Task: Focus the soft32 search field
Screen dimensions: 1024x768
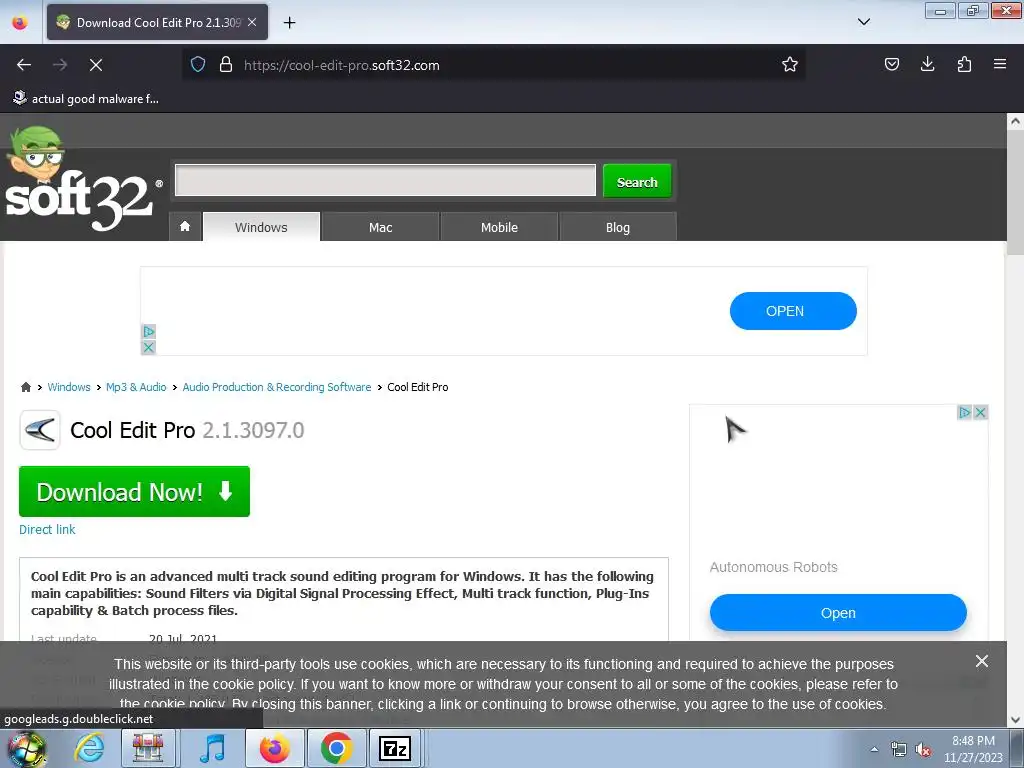Action: (x=385, y=180)
